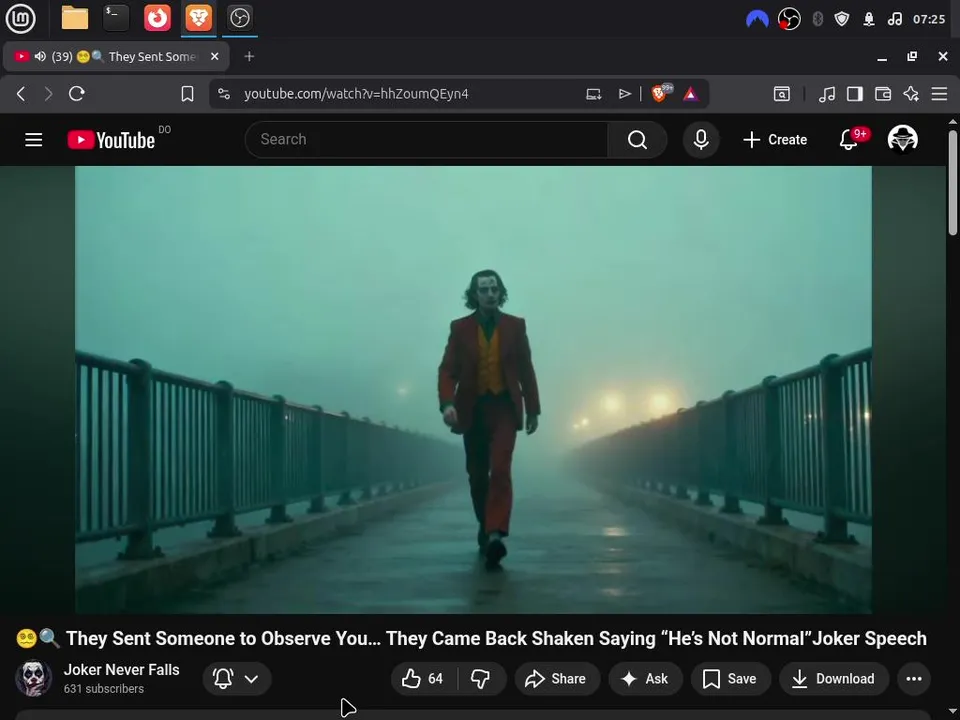The height and width of the screenshot is (720, 960).
Task: Start voice search with microphone
Action: pyautogui.click(x=701, y=140)
